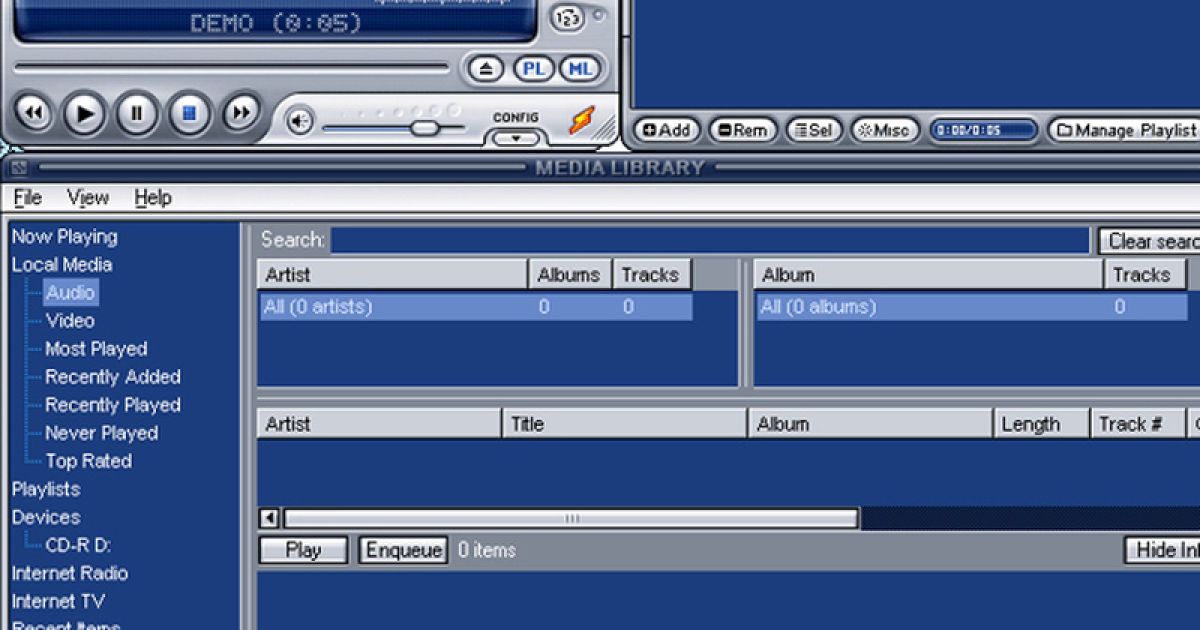The width and height of the screenshot is (1200, 630).
Task: Open the Sel menu in the playlist
Action: pos(812,130)
